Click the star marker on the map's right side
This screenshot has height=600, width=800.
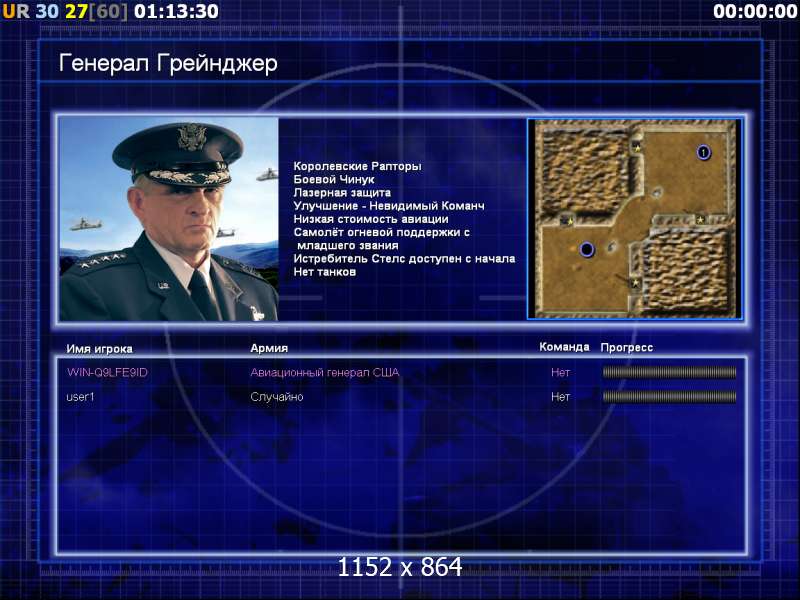click(701, 219)
